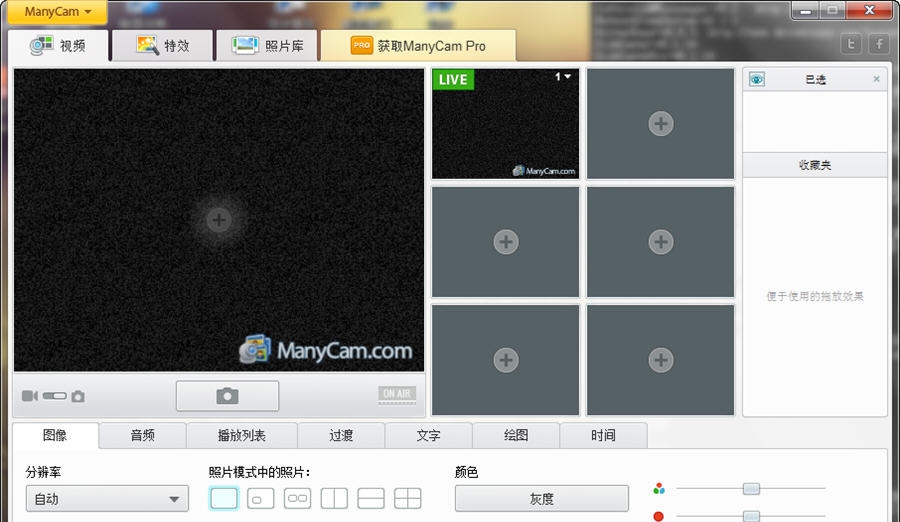
Task: Click the 灰度 grayscale button
Action: (x=541, y=498)
